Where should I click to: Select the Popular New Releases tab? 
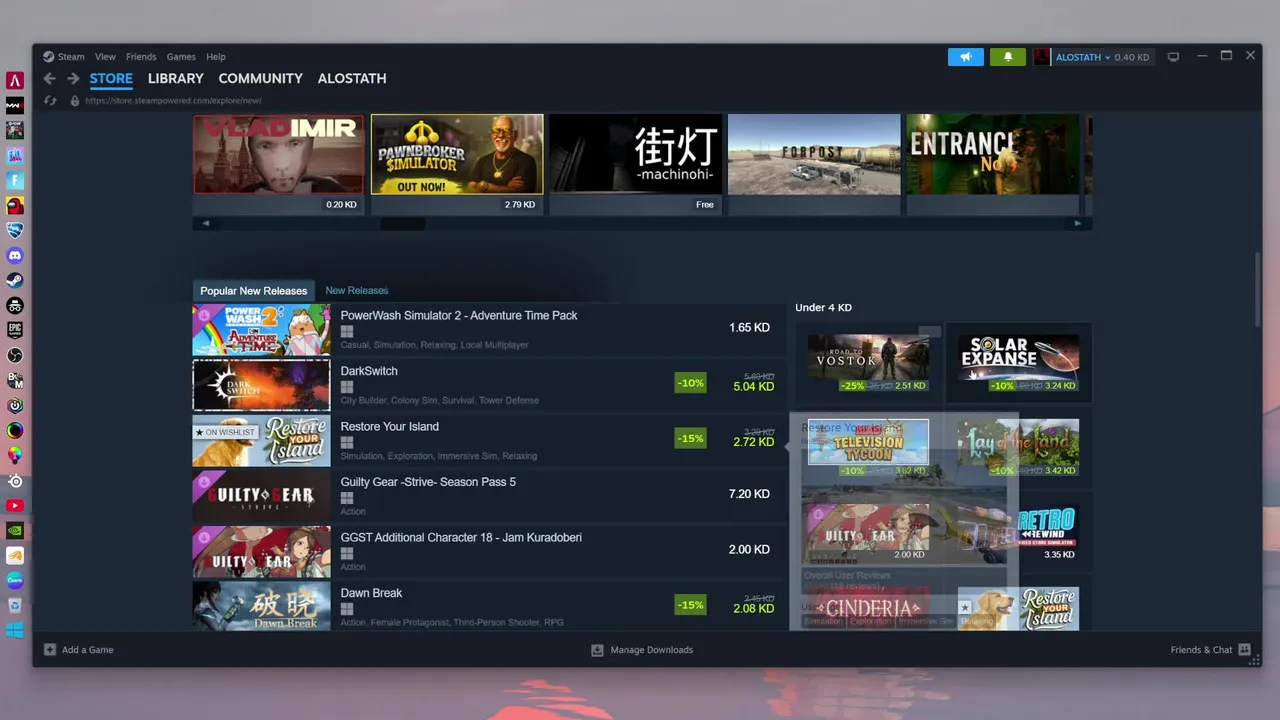(254, 291)
